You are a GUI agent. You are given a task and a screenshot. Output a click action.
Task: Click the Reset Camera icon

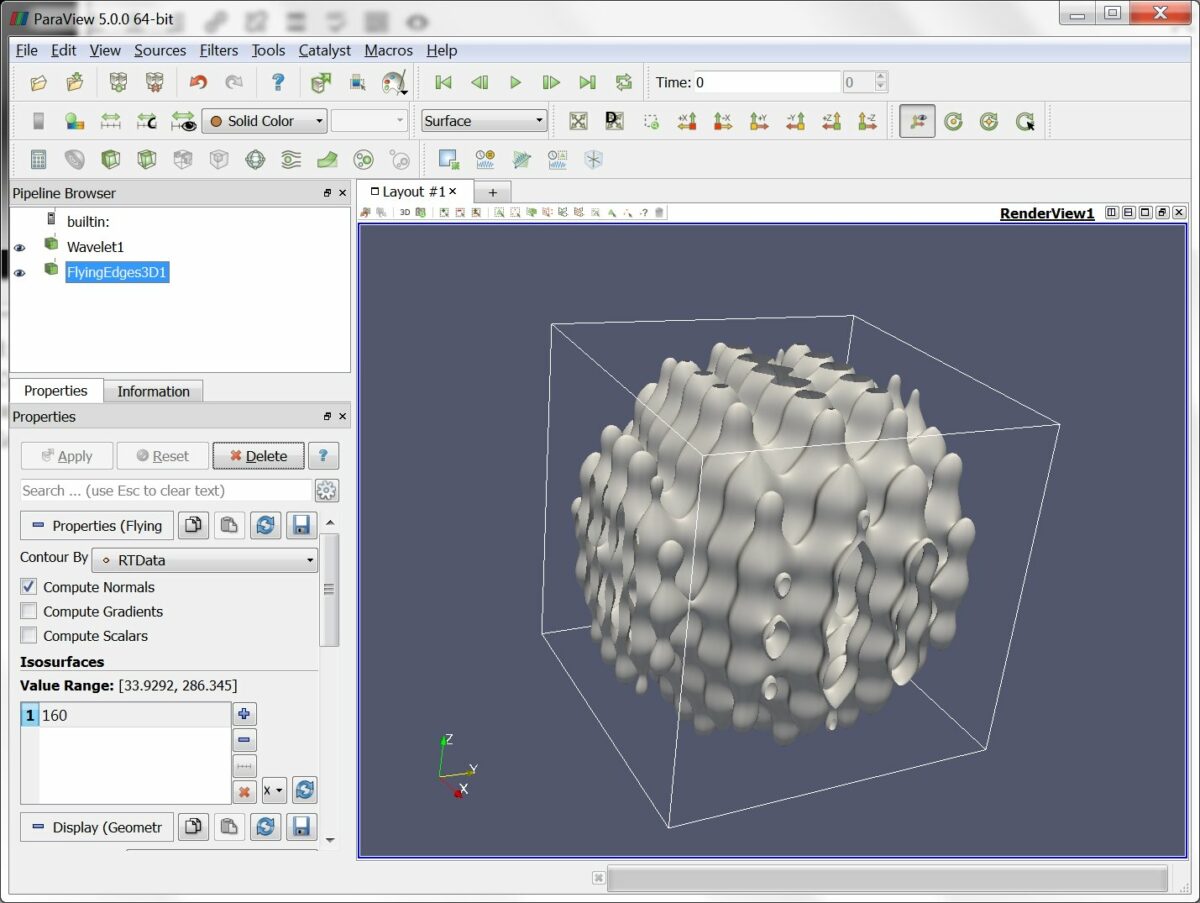click(x=578, y=121)
